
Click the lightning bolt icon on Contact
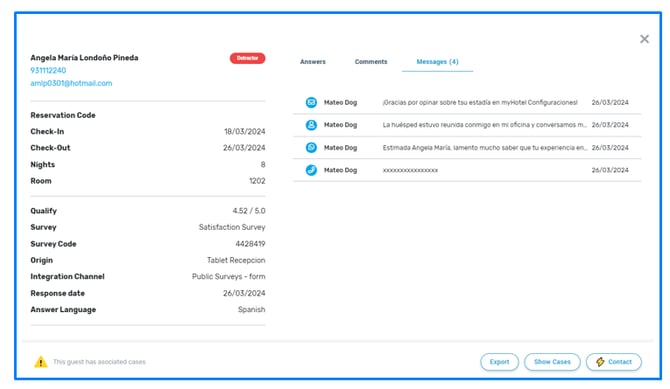pyautogui.click(x=600, y=362)
